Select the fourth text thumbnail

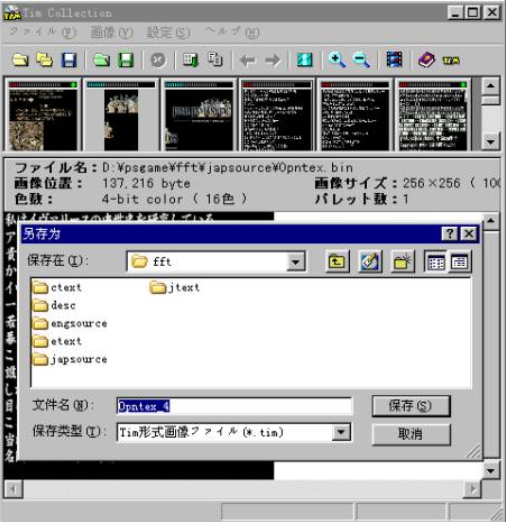[x=277, y=115]
